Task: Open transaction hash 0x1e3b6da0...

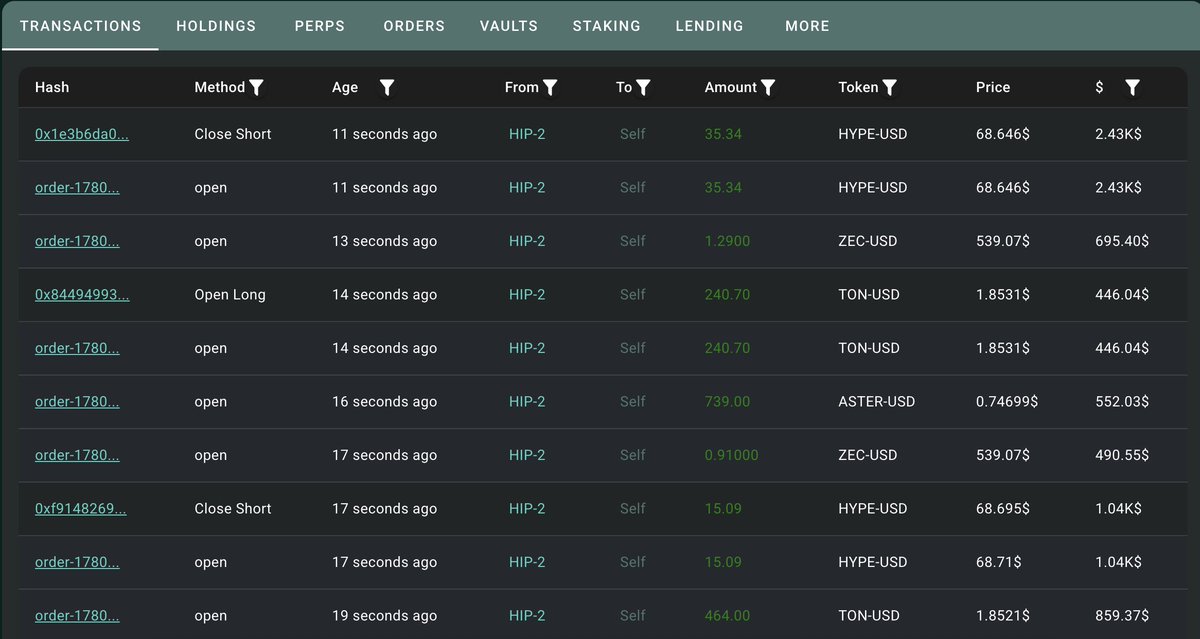Action: click(82, 134)
